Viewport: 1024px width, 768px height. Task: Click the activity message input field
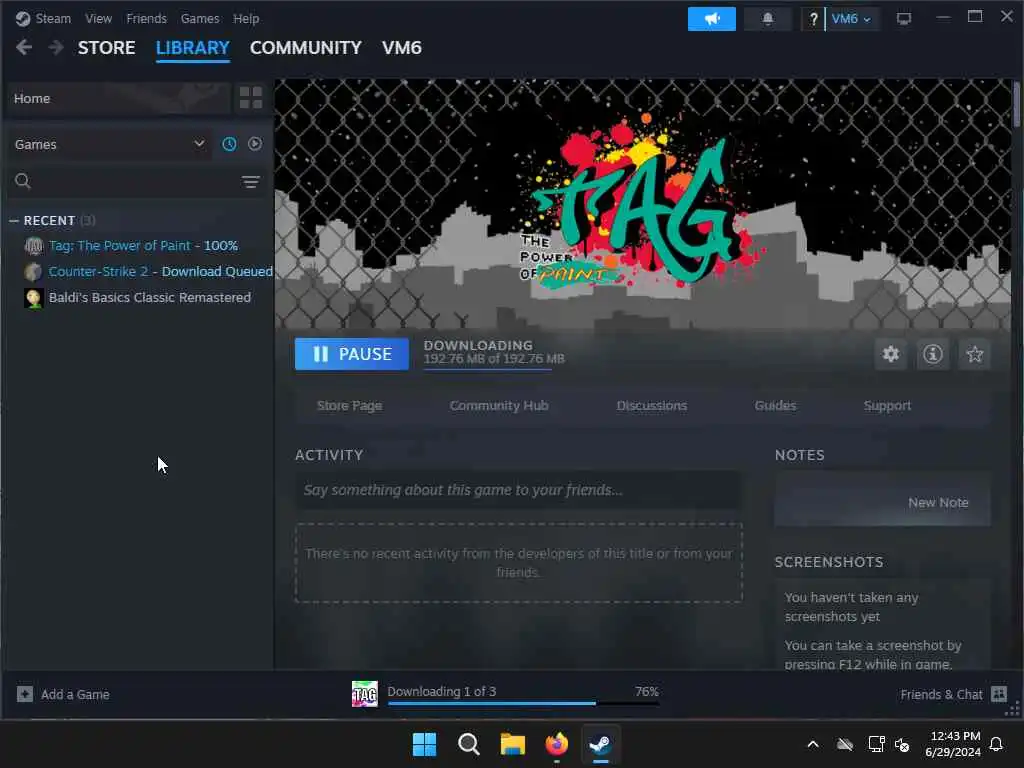point(519,490)
